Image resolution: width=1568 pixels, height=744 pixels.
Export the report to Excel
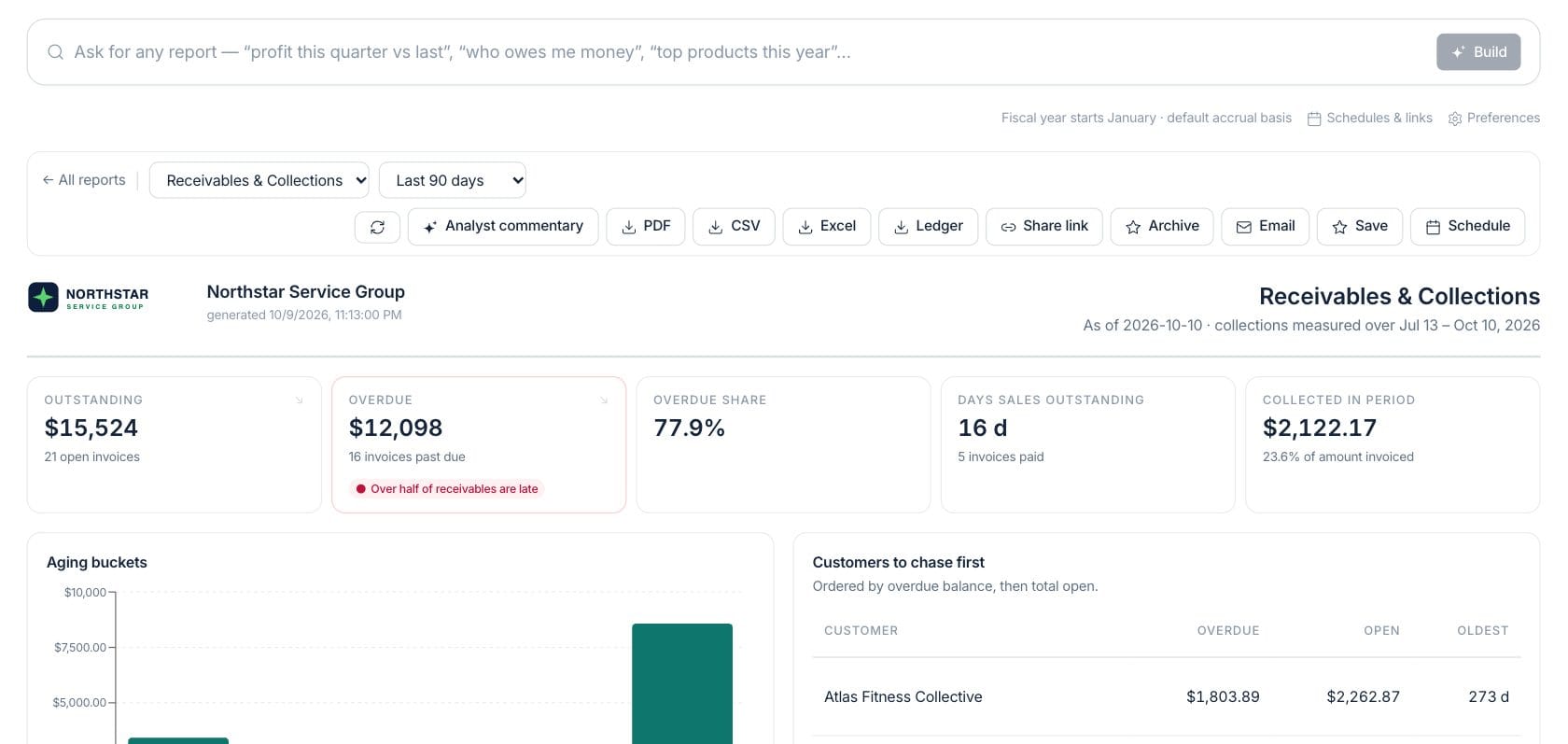(827, 227)
